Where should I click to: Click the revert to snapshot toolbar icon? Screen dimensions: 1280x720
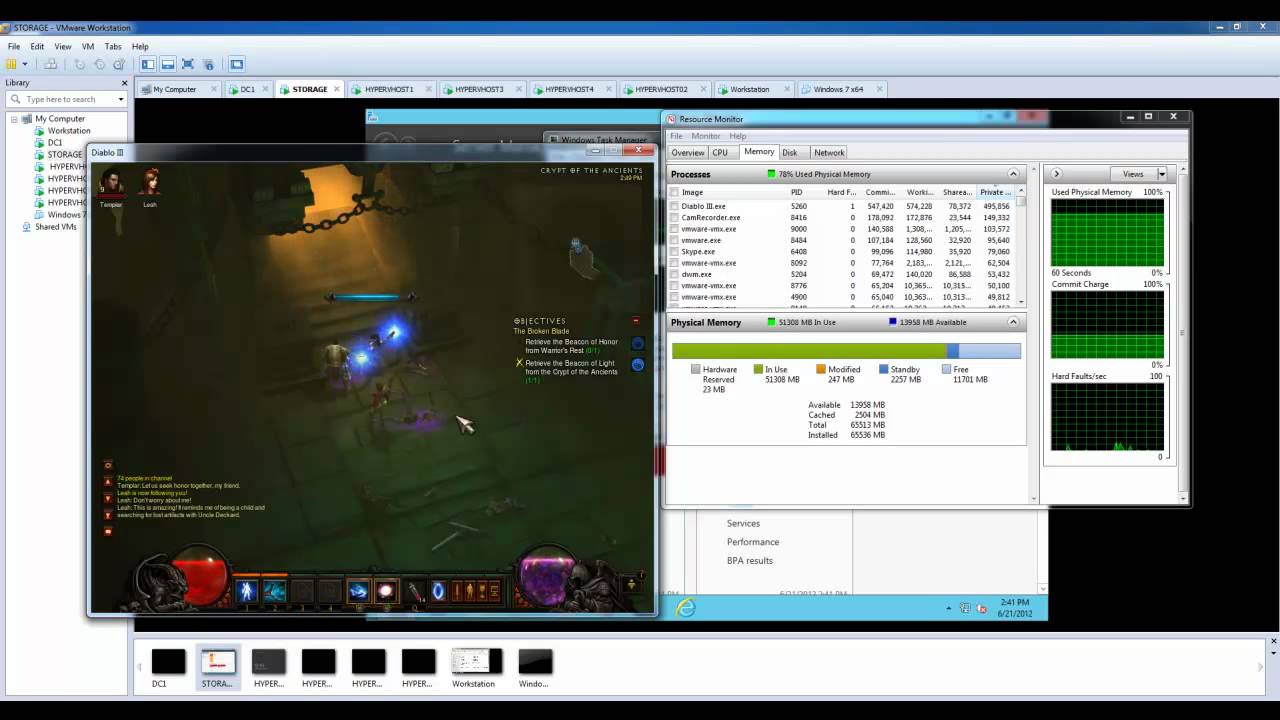99,64
